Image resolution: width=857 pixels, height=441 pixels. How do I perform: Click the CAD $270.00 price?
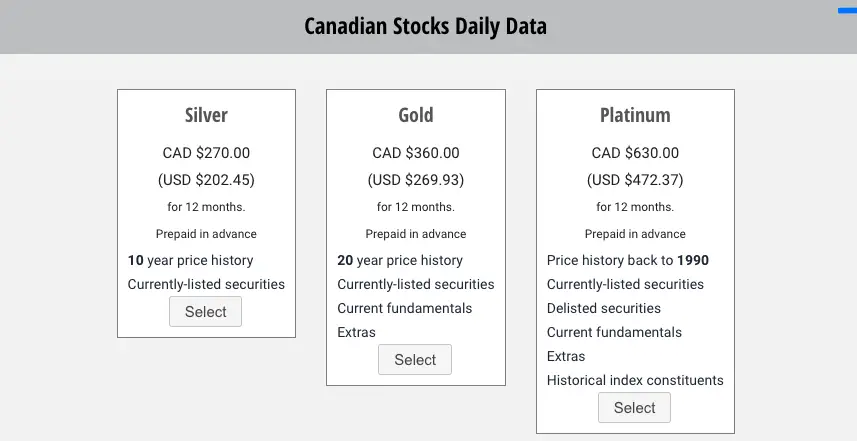[206, 153]
